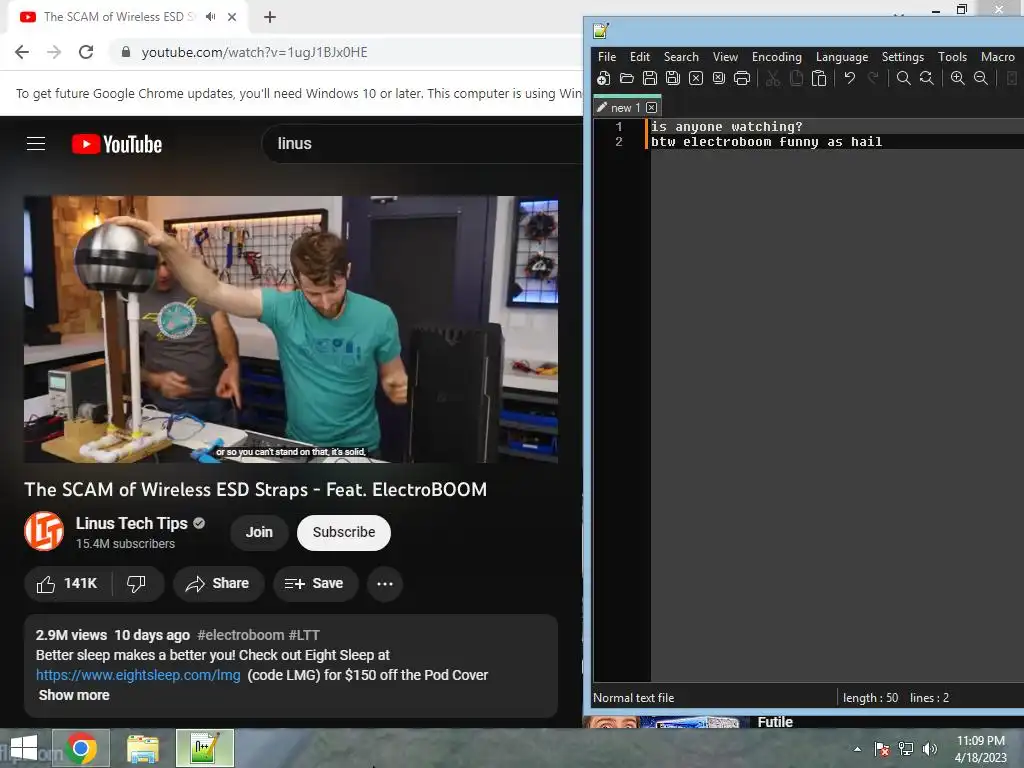Reload the YouTube page in Chrome
The width and height of the screenshot is (1024, 768).
click(86, 52)
